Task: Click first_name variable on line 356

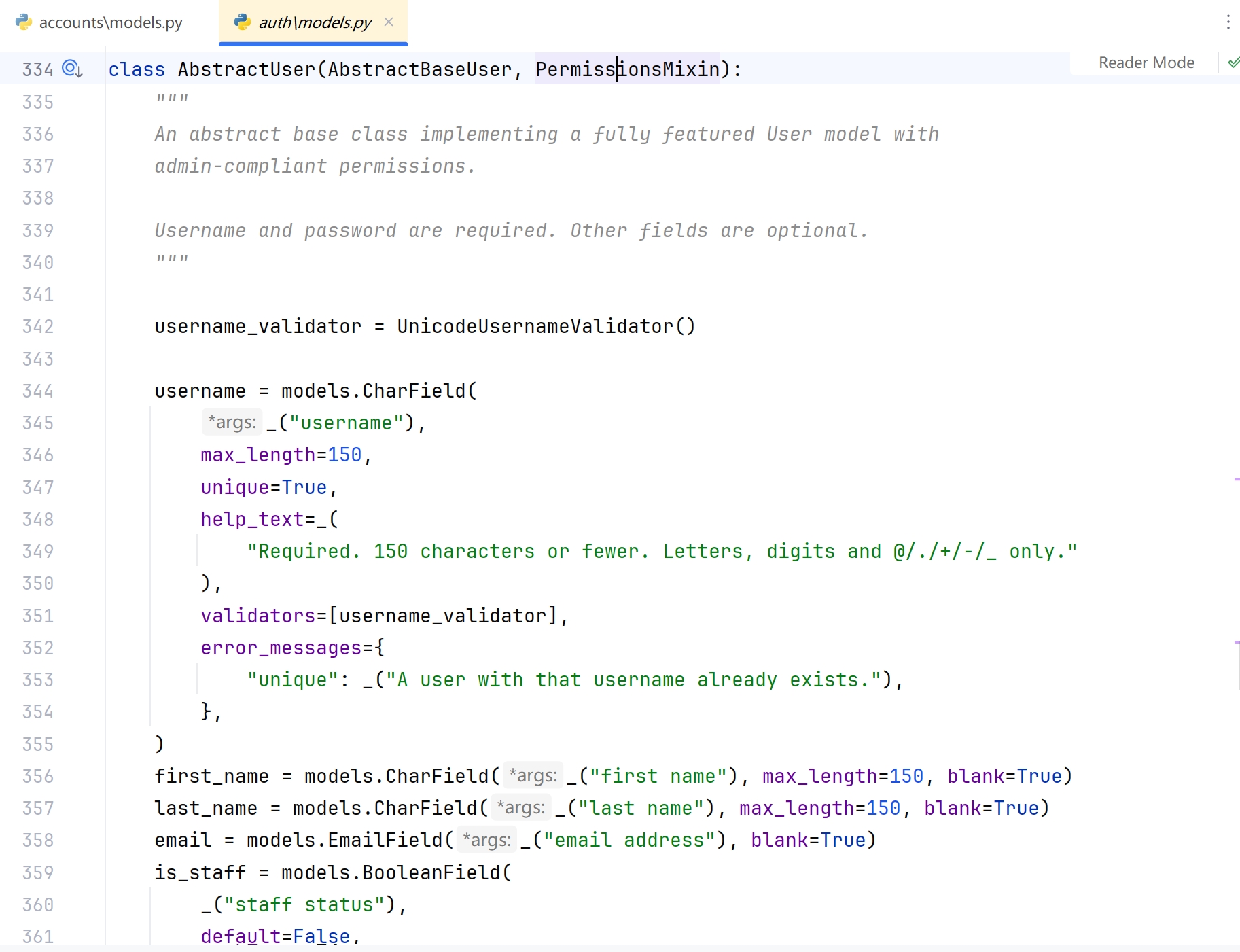Action: click(x=211, y=776)
